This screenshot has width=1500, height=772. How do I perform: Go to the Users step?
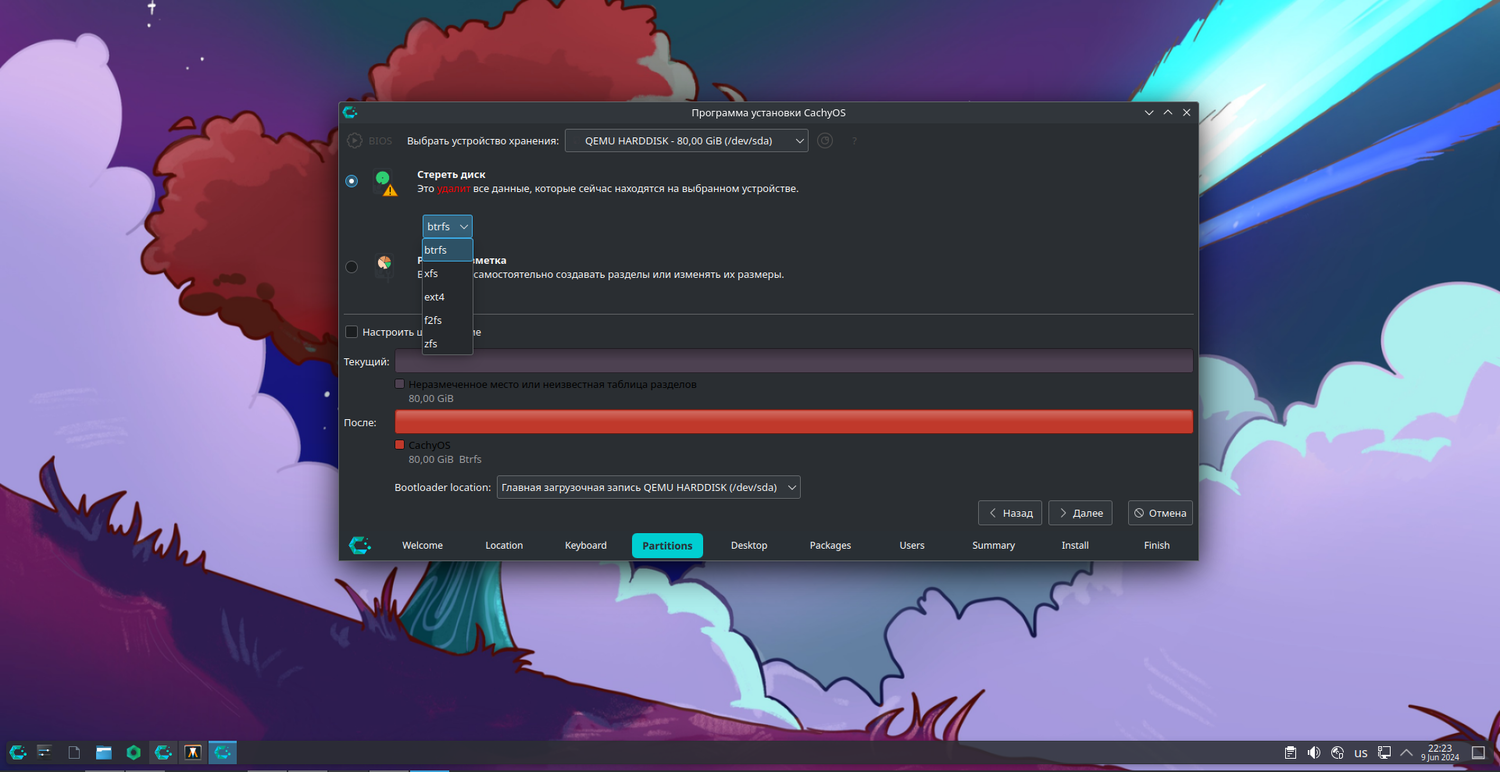[x=912, y=545]
